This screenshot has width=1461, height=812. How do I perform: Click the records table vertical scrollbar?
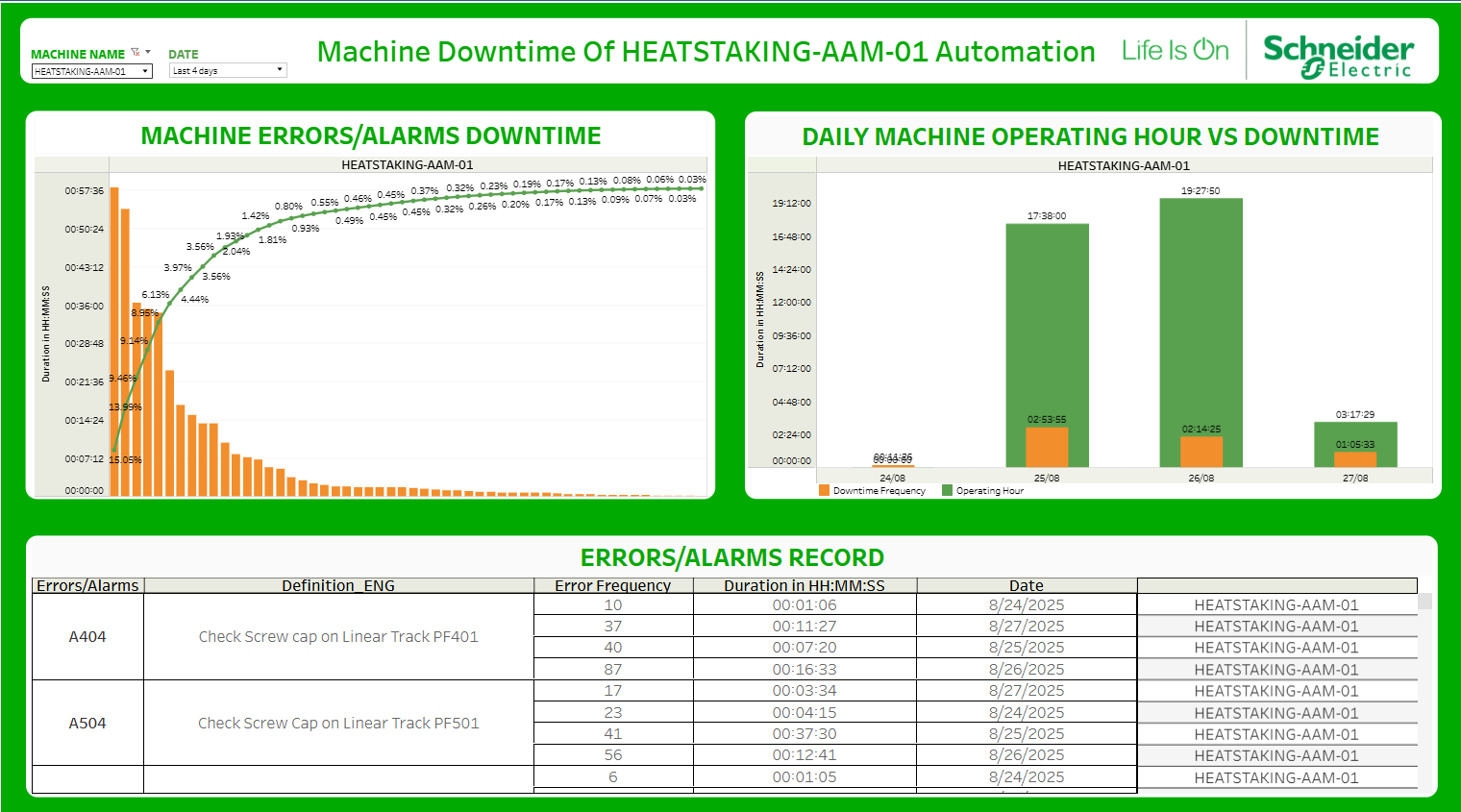click(x=1425, y=692)
